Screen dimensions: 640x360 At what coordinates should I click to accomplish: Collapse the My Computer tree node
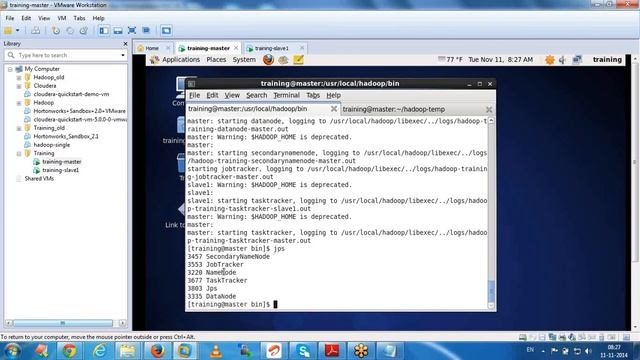pyautogui.click(x=10, y=69)
